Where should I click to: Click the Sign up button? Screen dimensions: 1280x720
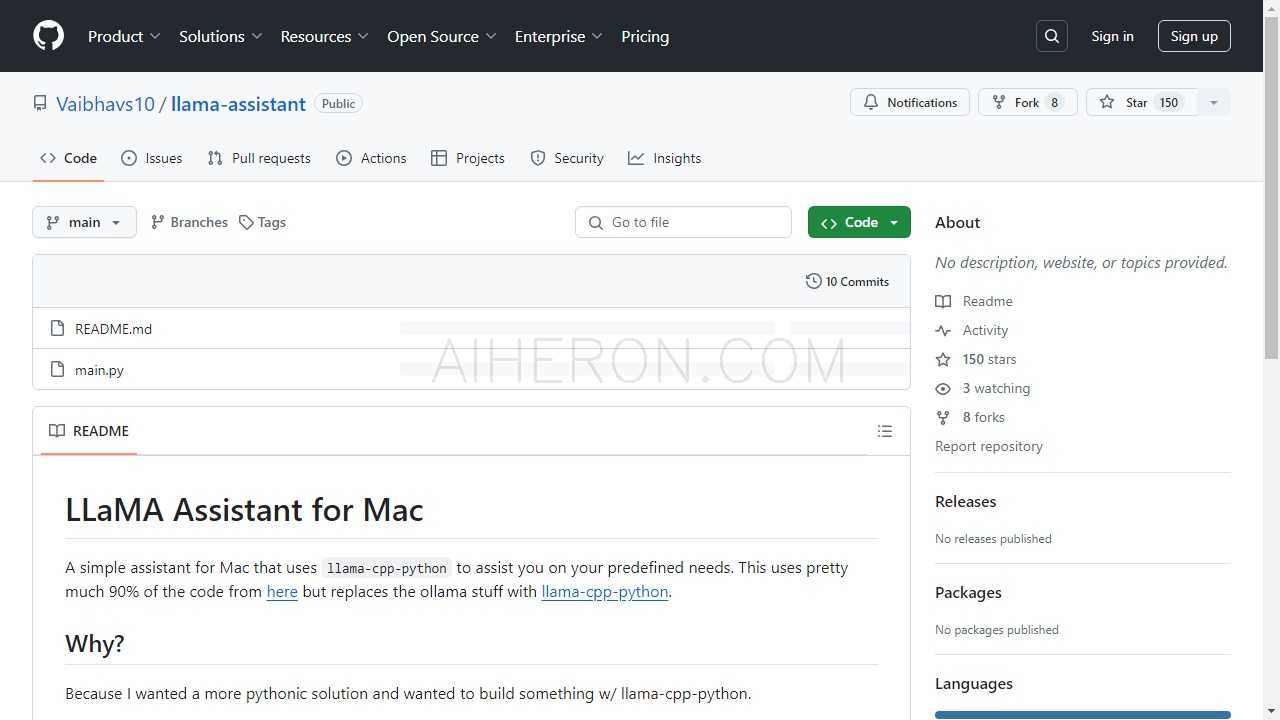1194,36
